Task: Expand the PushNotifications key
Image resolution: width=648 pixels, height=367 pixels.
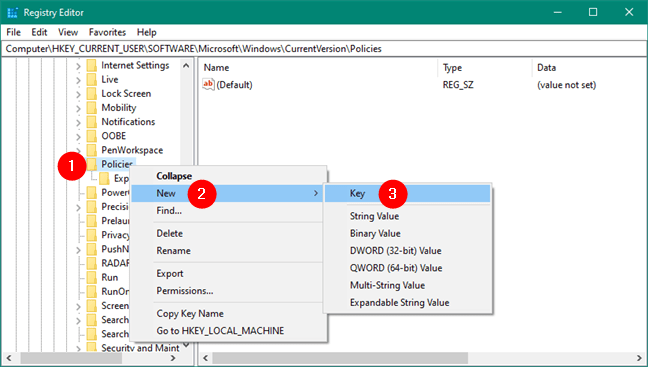Action: pos(79,249)
